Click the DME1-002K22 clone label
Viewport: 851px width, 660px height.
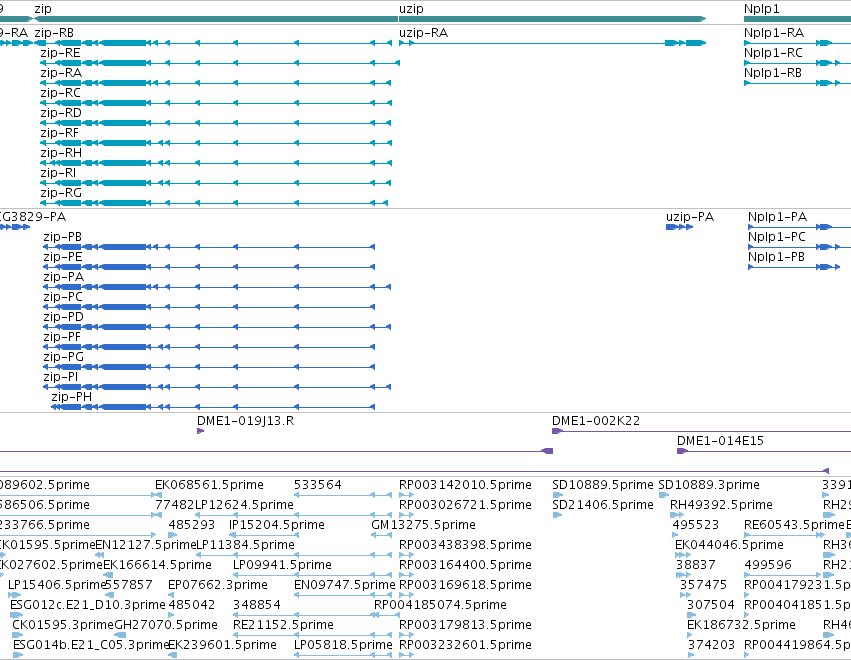596,421
